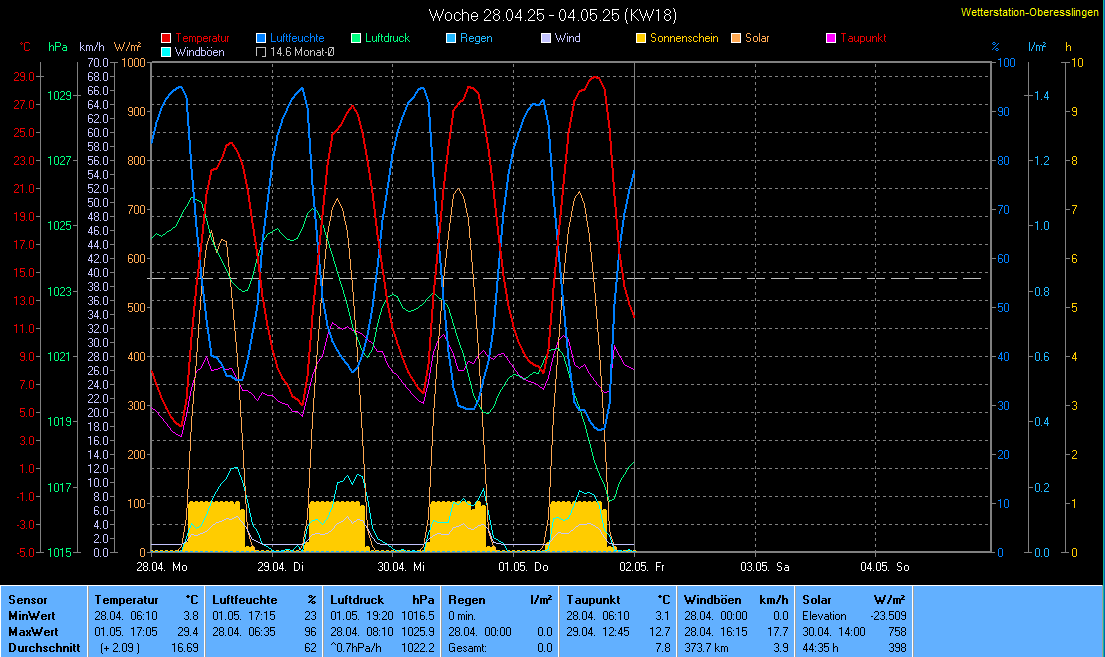Click the 'l/m²' axis unit above the chart
This screenshot has width=1105, height=657.
coord(1037,47)
